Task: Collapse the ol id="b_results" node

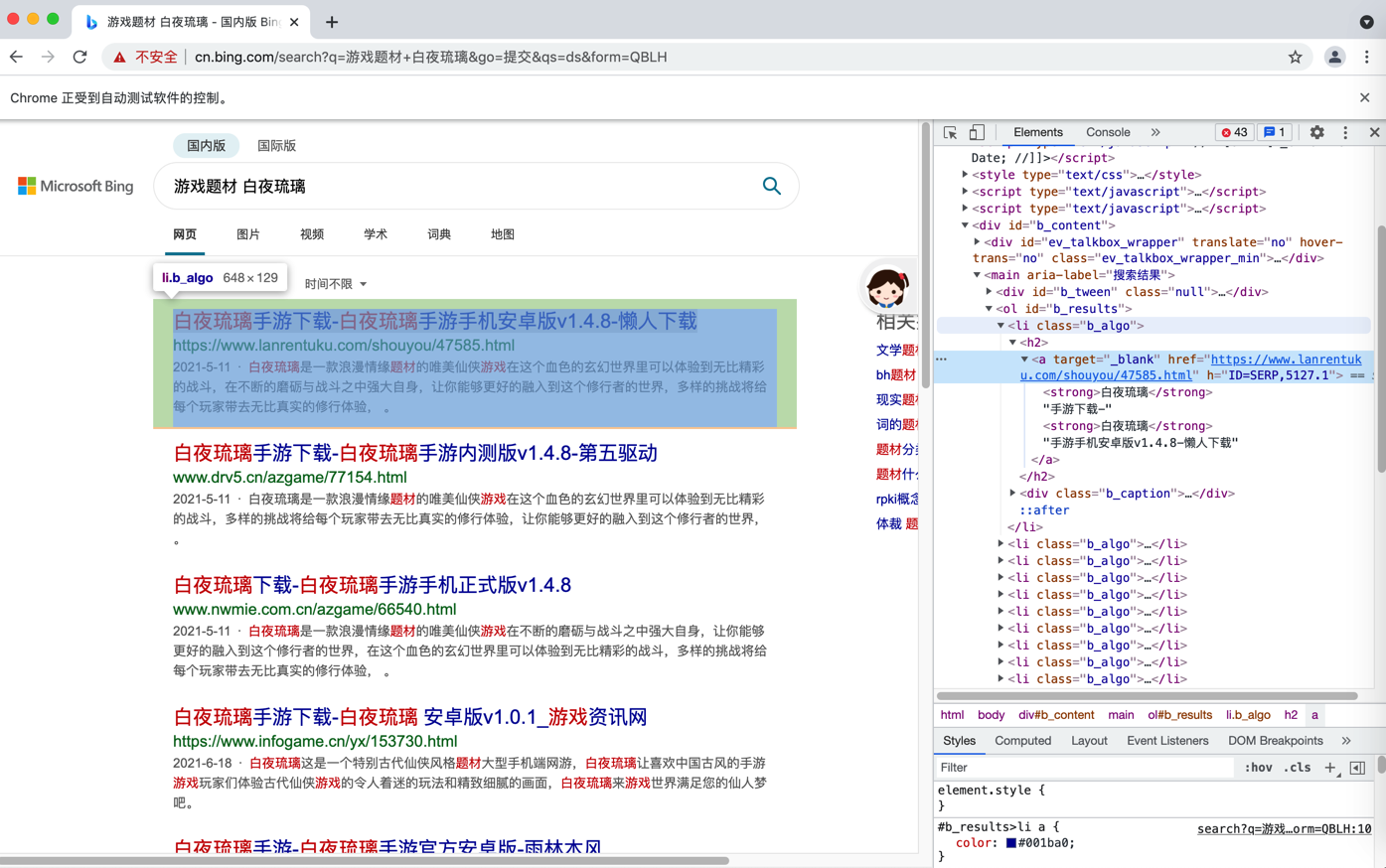Action: [x=989, y=309]
